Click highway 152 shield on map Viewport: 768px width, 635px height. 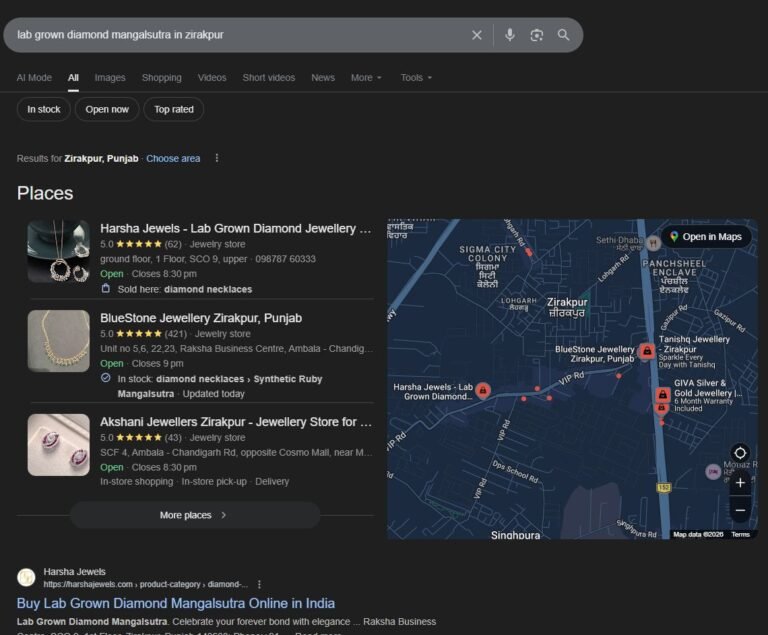click(663, 488)
